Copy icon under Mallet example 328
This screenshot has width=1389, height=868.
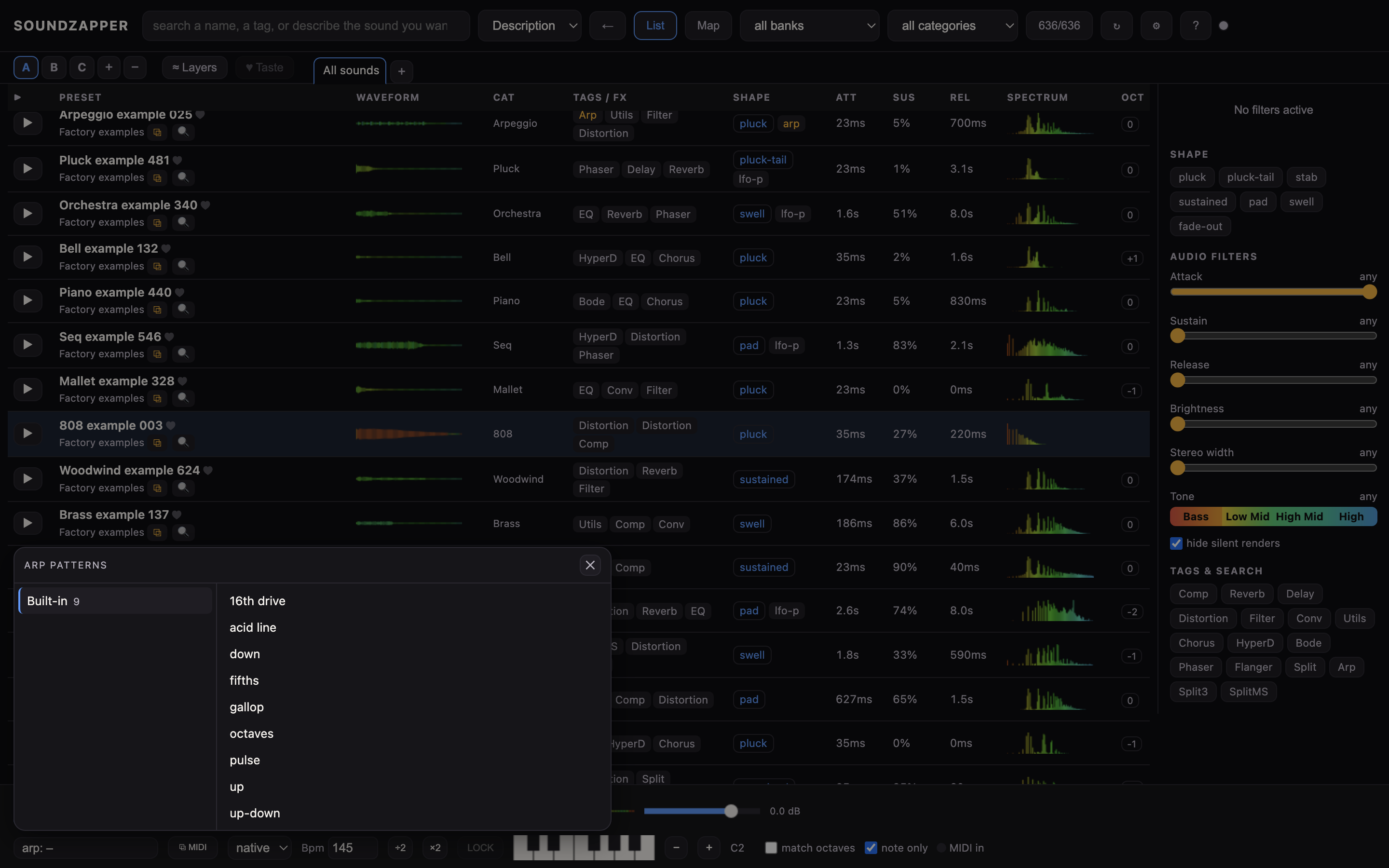[x=157, y=398]
